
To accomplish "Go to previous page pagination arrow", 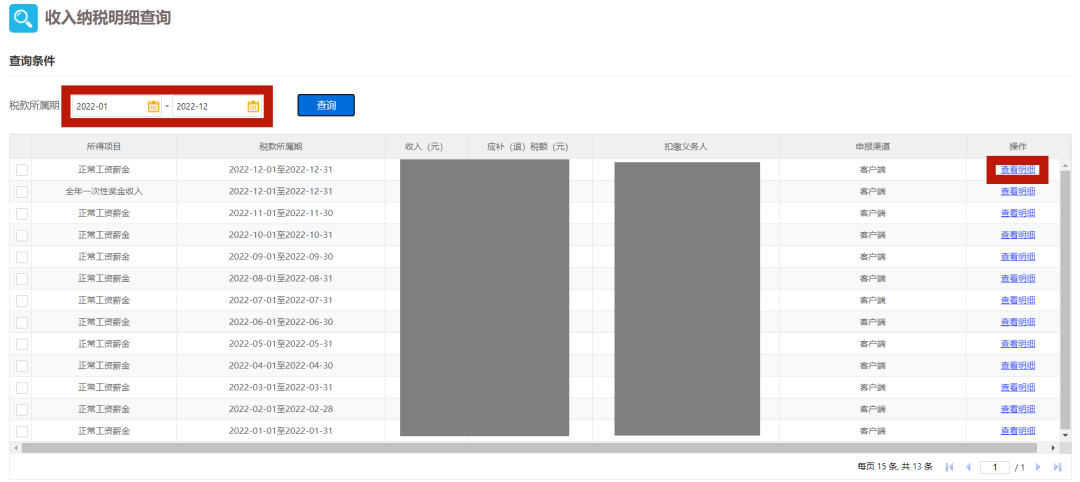I will pyautogui.click(x=968, y=467).
